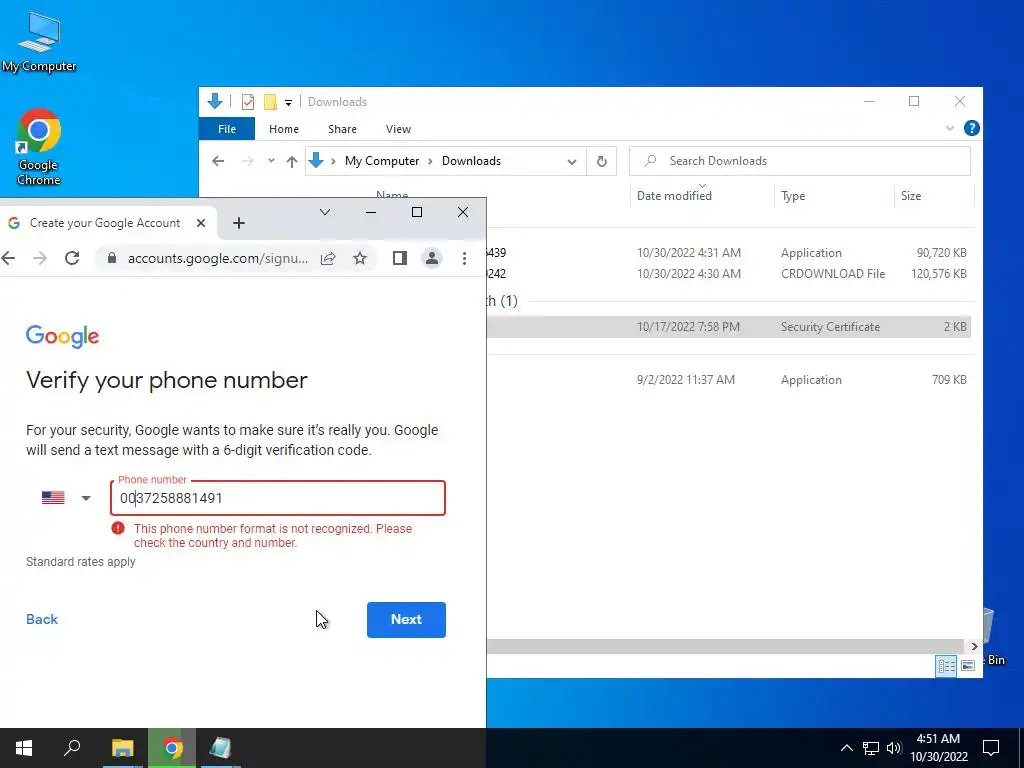Select the Security Certificate file row
This screenshot has width=1024, height=768.
click(x=728, y=327)
